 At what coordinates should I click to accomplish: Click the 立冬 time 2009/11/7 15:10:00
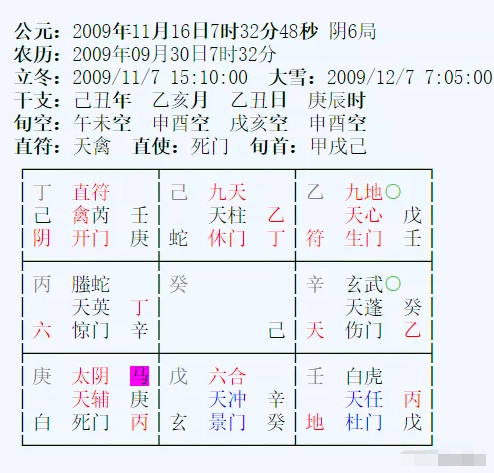[x=160, y=77]
